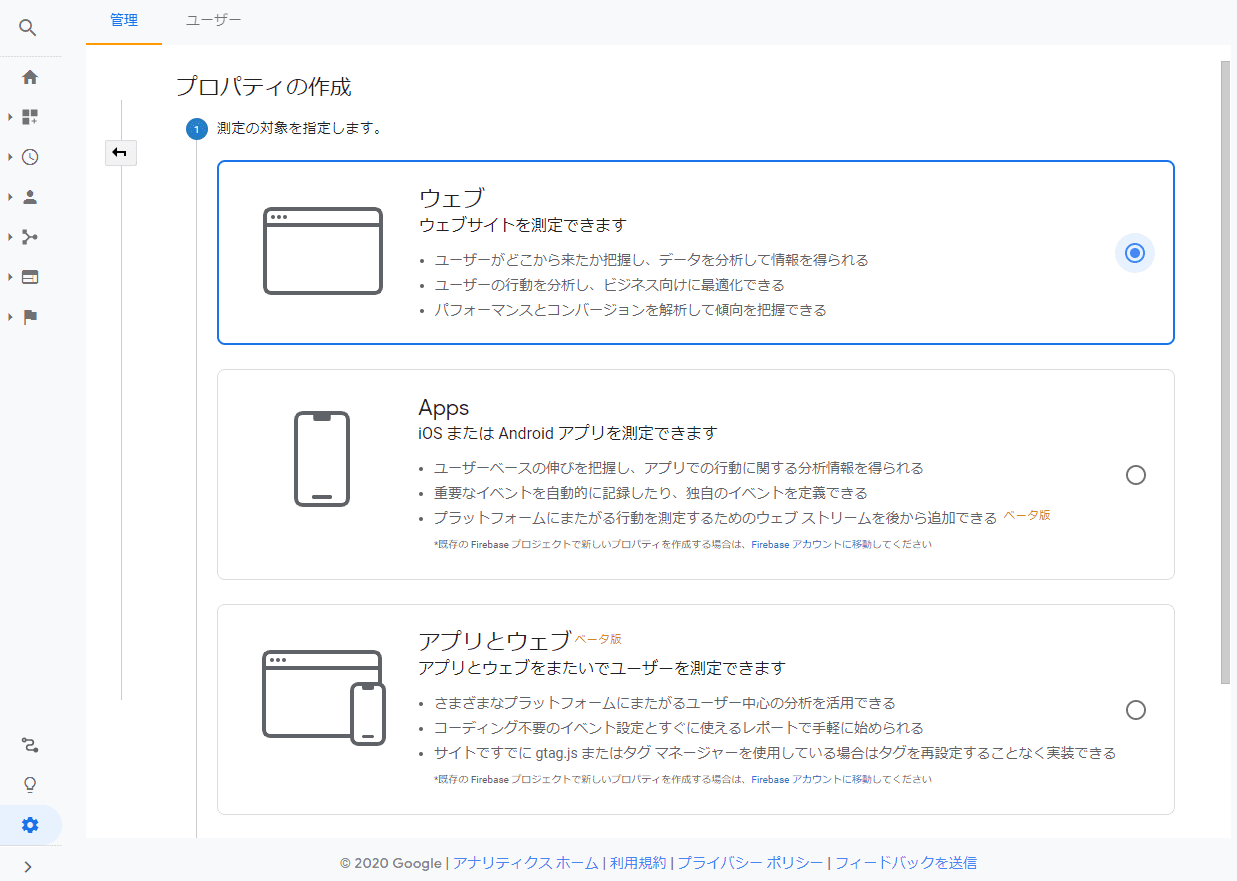Image resolution: width=1237 pixels, height=881 pixels.
Task: Expand the Realtime section arrow
Action: point(10,157)
